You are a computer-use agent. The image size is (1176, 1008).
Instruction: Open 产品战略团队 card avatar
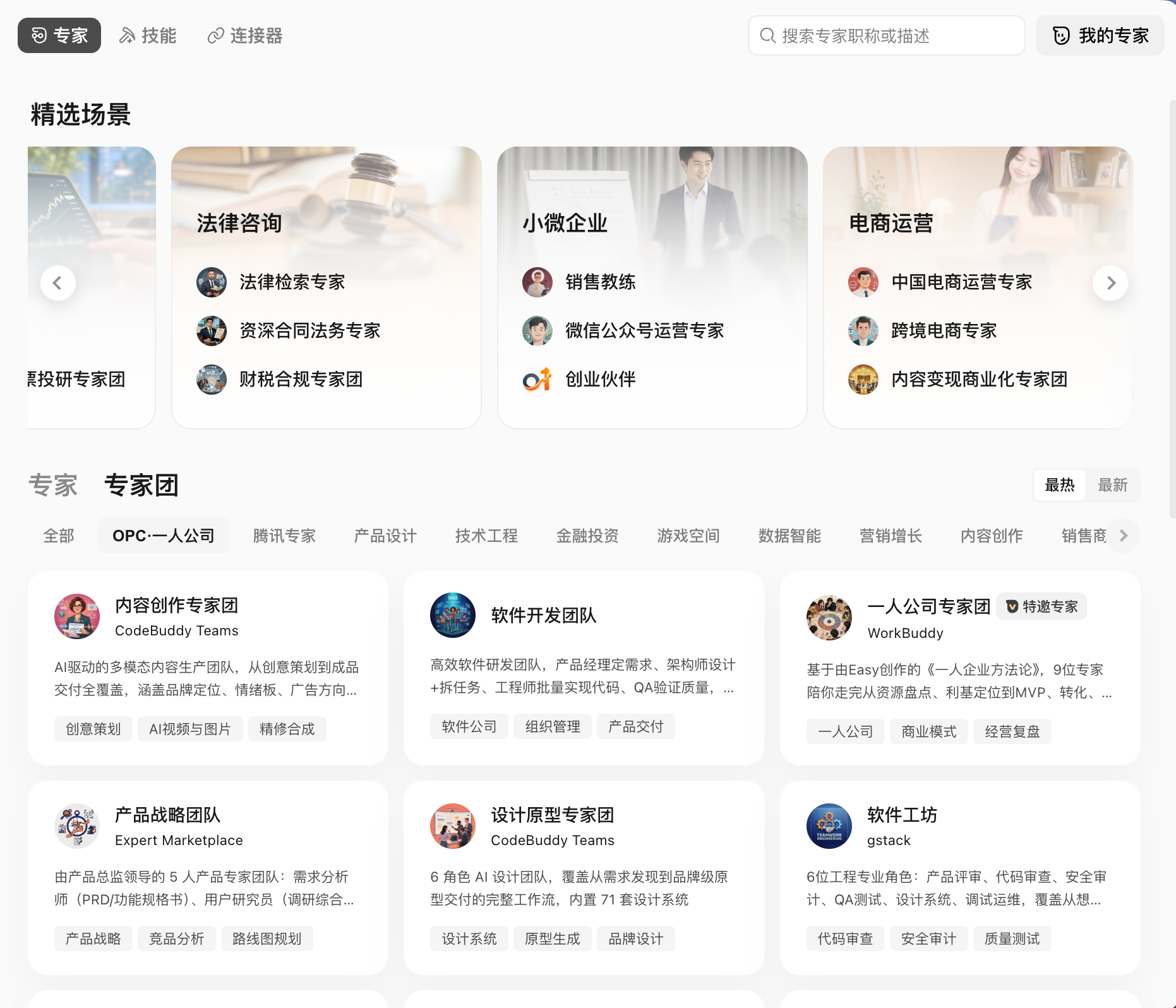(x=77, y=826)
